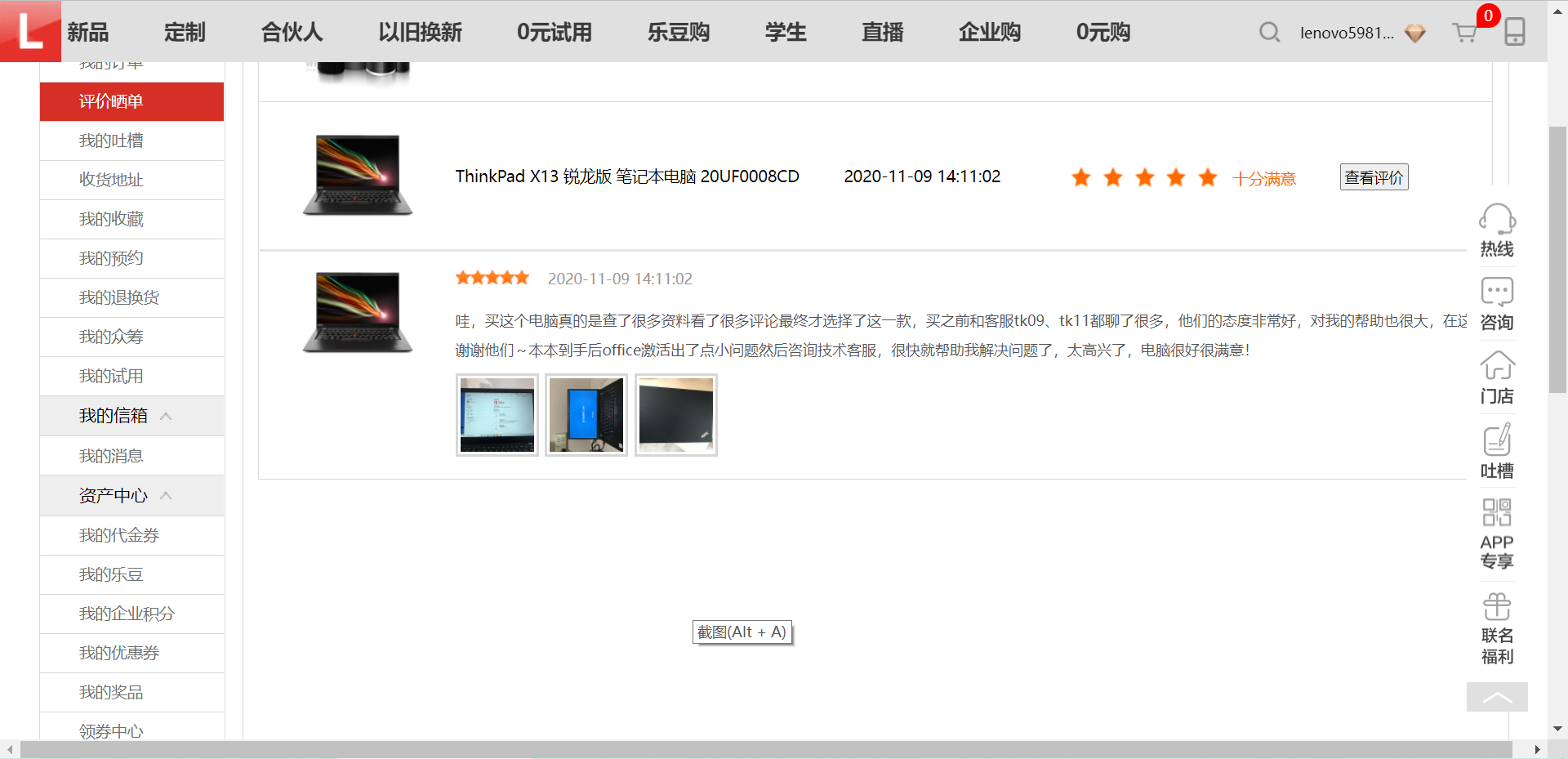Viewport: 1568px width, 759px height.
Task: Click the vertical scrollbar thumb
Action: (1558, 260)
